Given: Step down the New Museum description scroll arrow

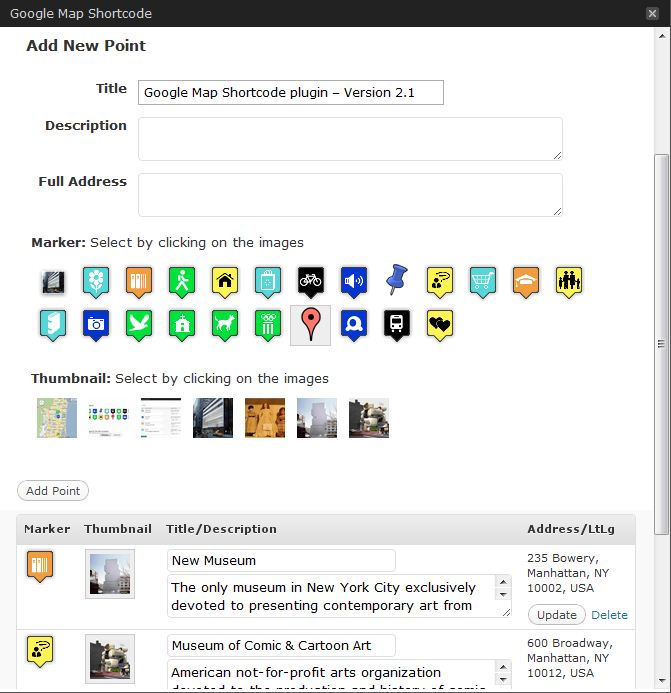Looking at the screenshot, I should pyautogui.click(x=503, y=595).
